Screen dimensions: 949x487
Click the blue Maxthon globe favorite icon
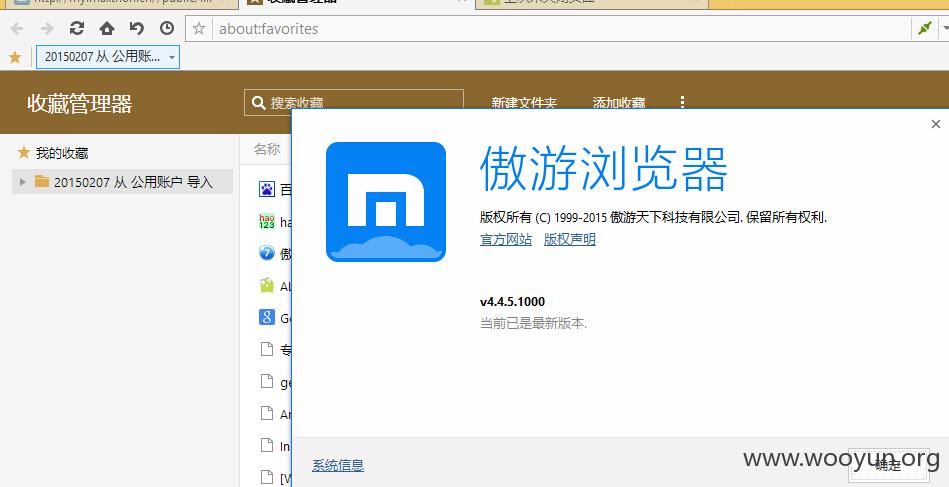click(x=266, y=253)
